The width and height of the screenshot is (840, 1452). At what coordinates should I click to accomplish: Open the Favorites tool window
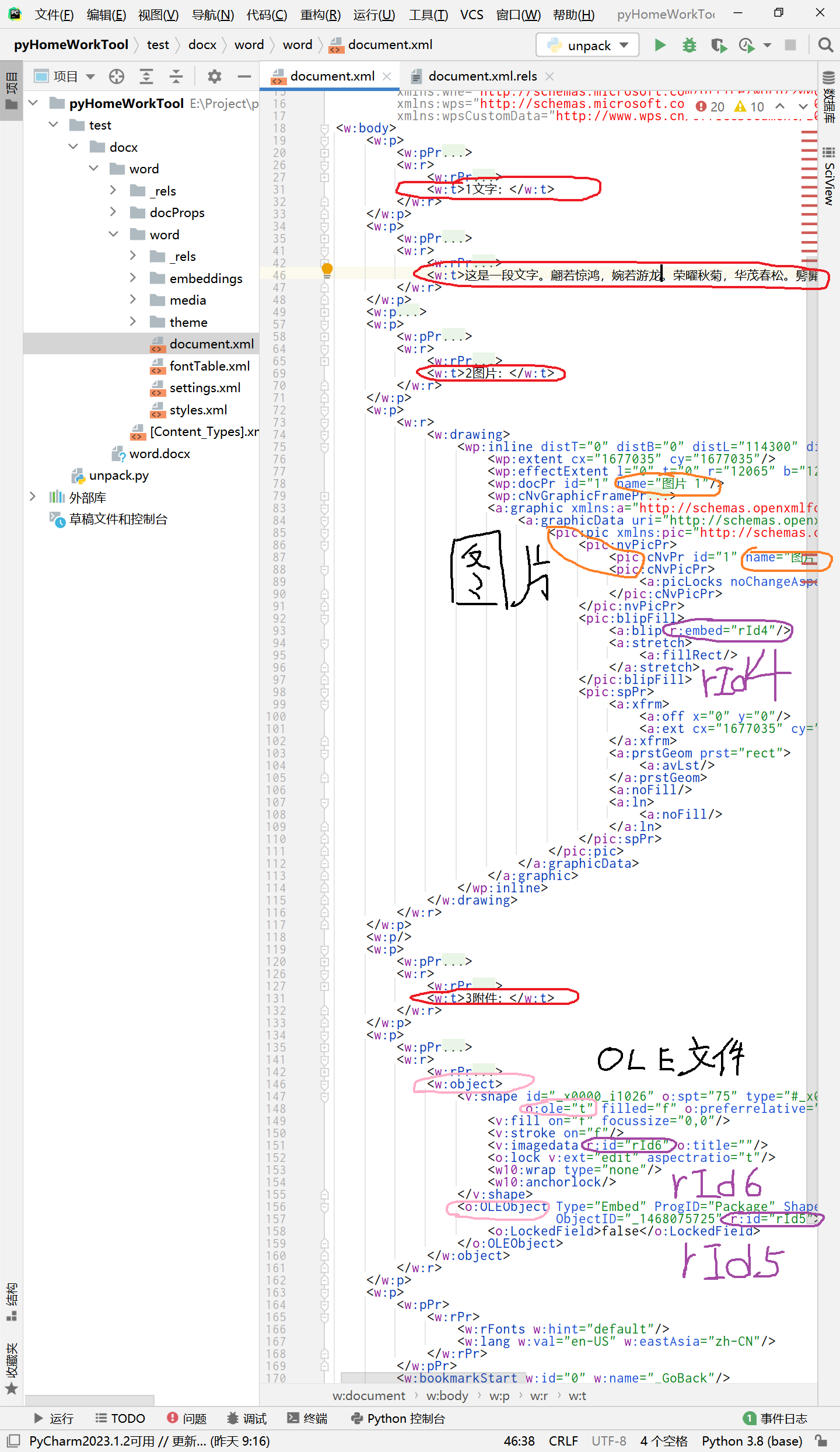(12, 1368)
